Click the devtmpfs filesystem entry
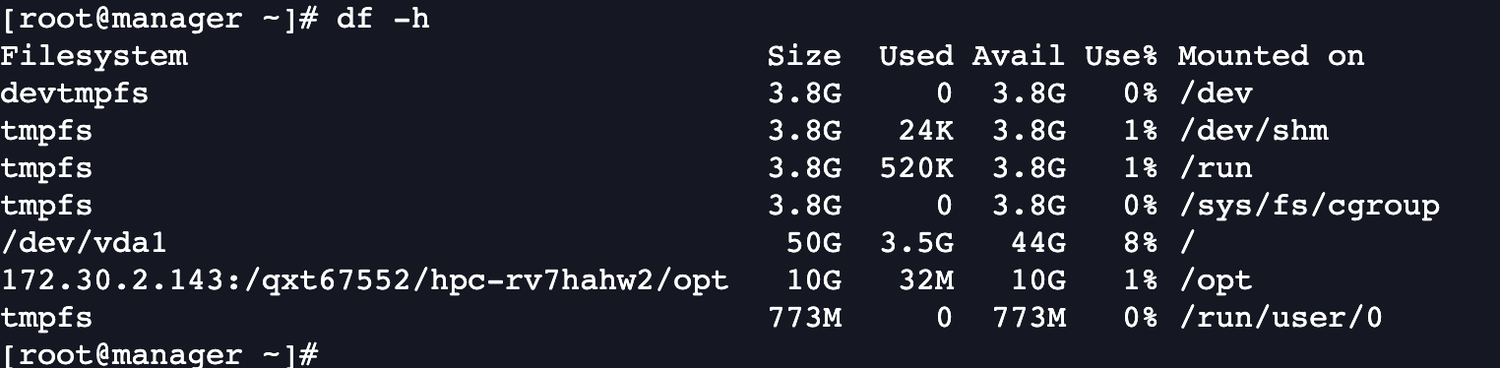This screenshot has width=1500, height=368. point(75,94)
